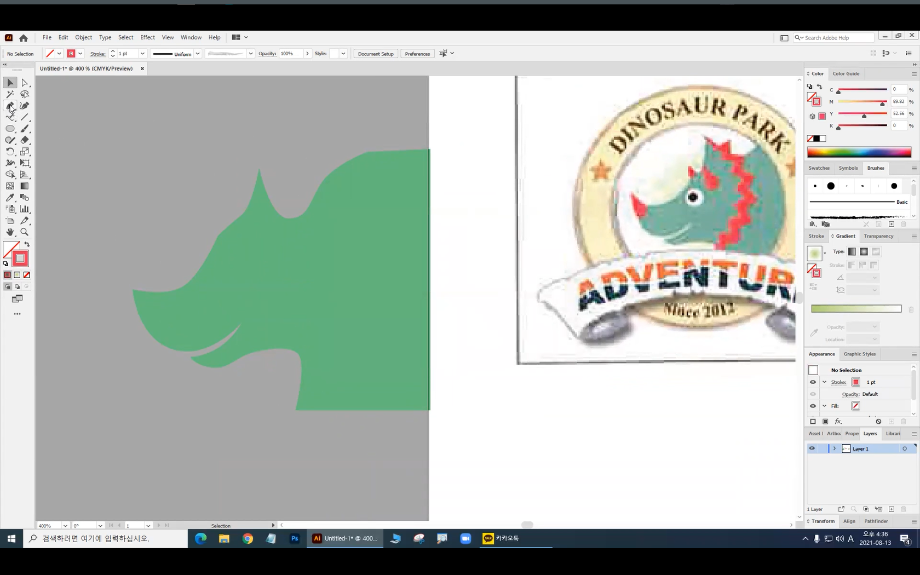Pick the Zoom tool in toolbar
Viewport: 920px width, 575px height.
tap(25, 232)
